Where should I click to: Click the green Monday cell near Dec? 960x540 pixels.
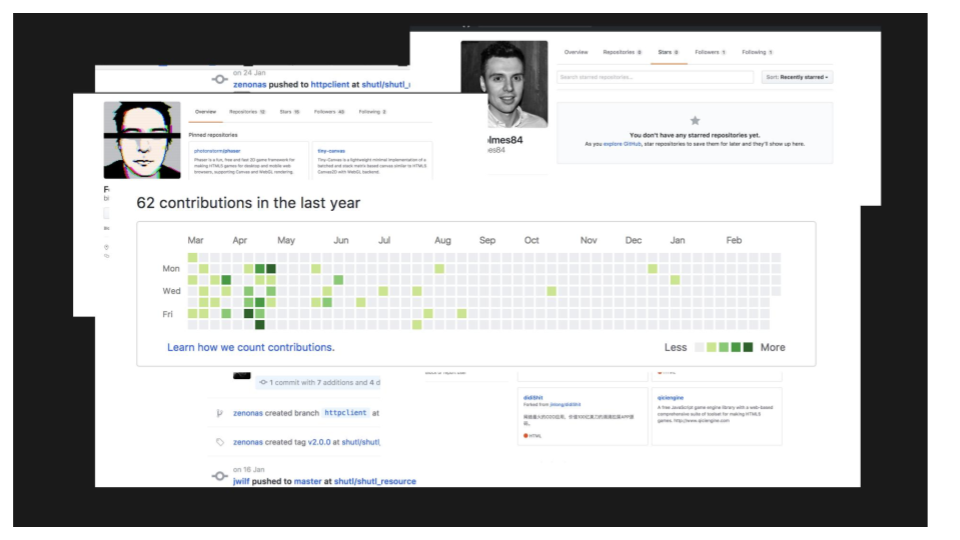(653, 269)
